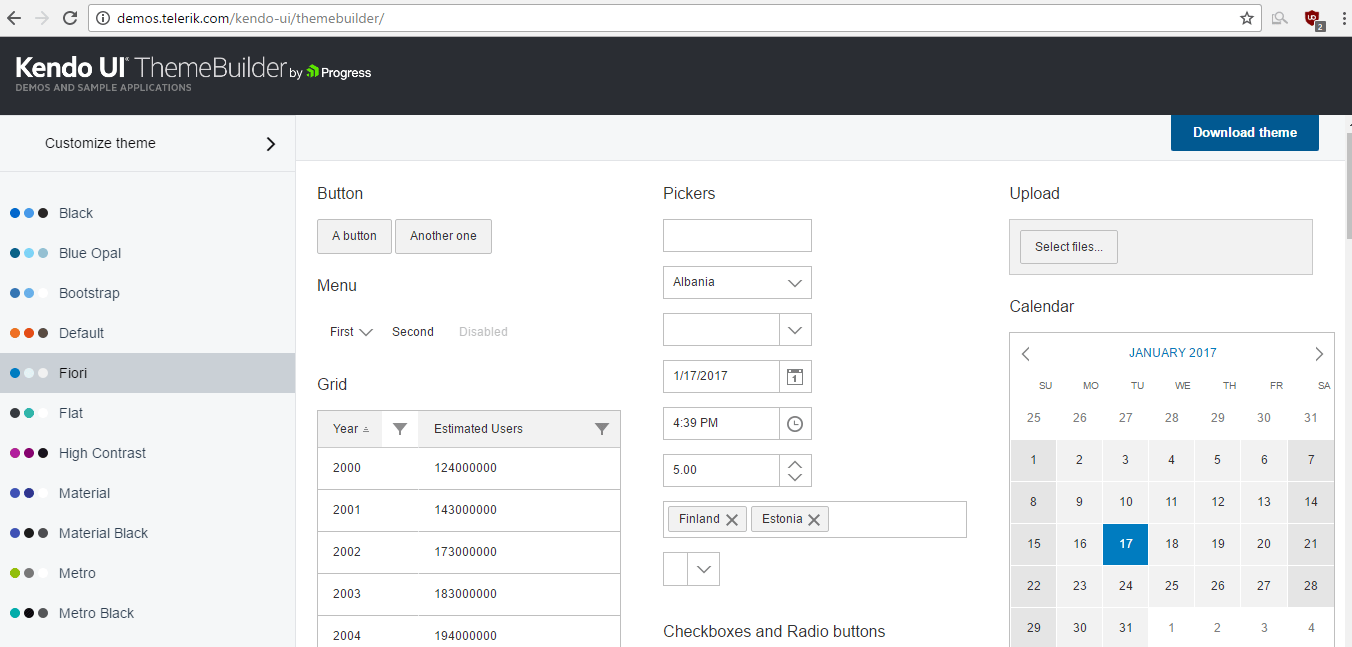Click the date field showing 1/17/2017
The width and height of the screenshot is (1352, 647).
coord(721,376)
